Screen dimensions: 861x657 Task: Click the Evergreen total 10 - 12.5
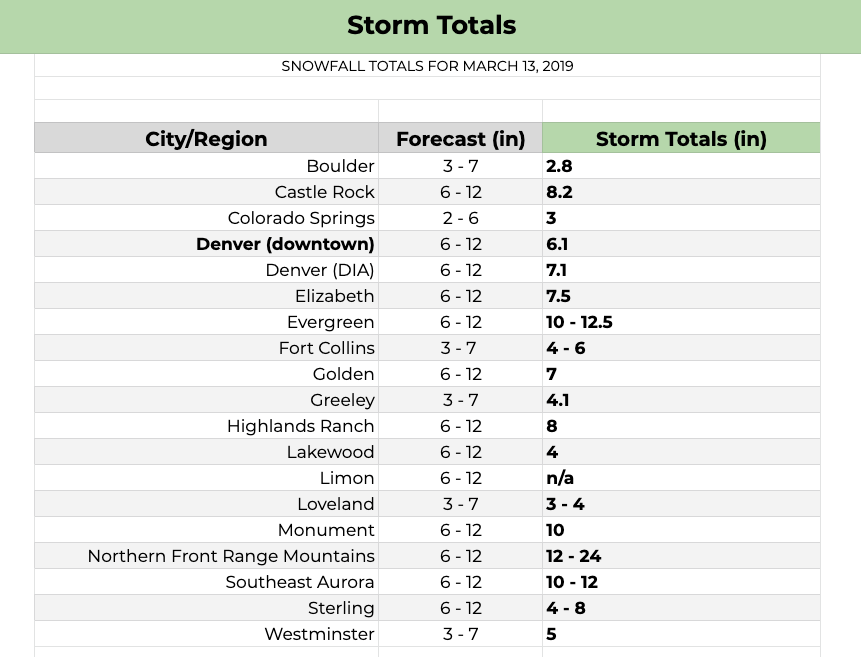click(681, 322)
